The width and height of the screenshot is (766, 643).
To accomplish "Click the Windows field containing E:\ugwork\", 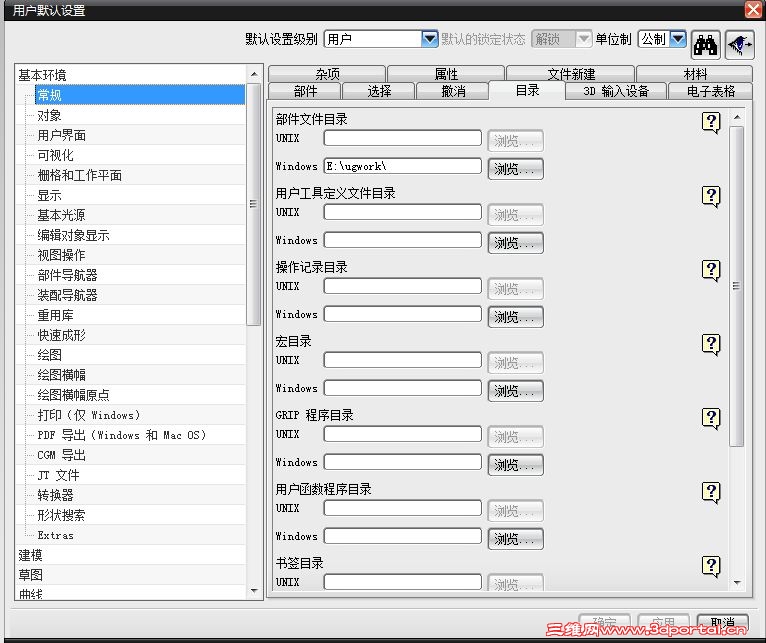I will pyautogui.click(x=403, y=166).
